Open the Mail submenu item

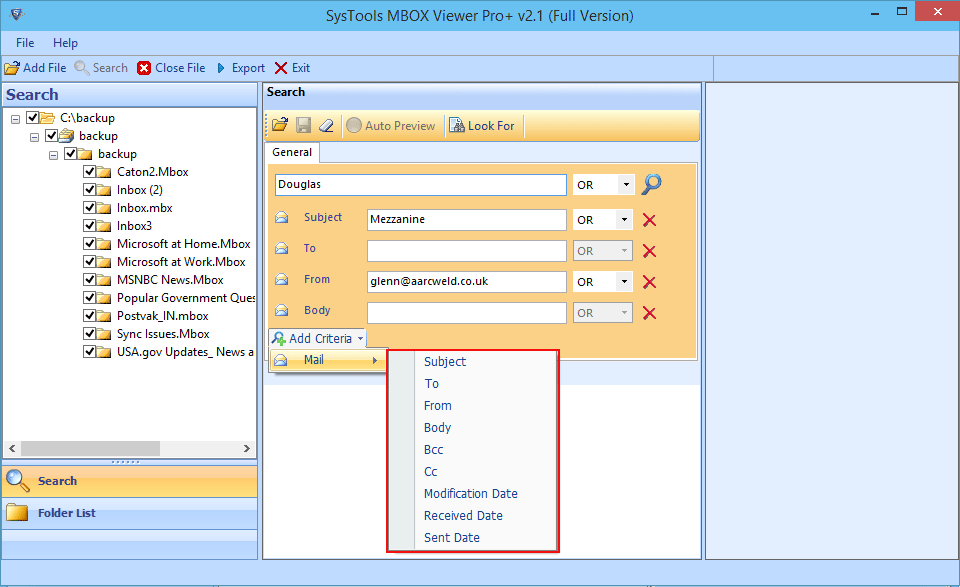[x=328, y=360]
